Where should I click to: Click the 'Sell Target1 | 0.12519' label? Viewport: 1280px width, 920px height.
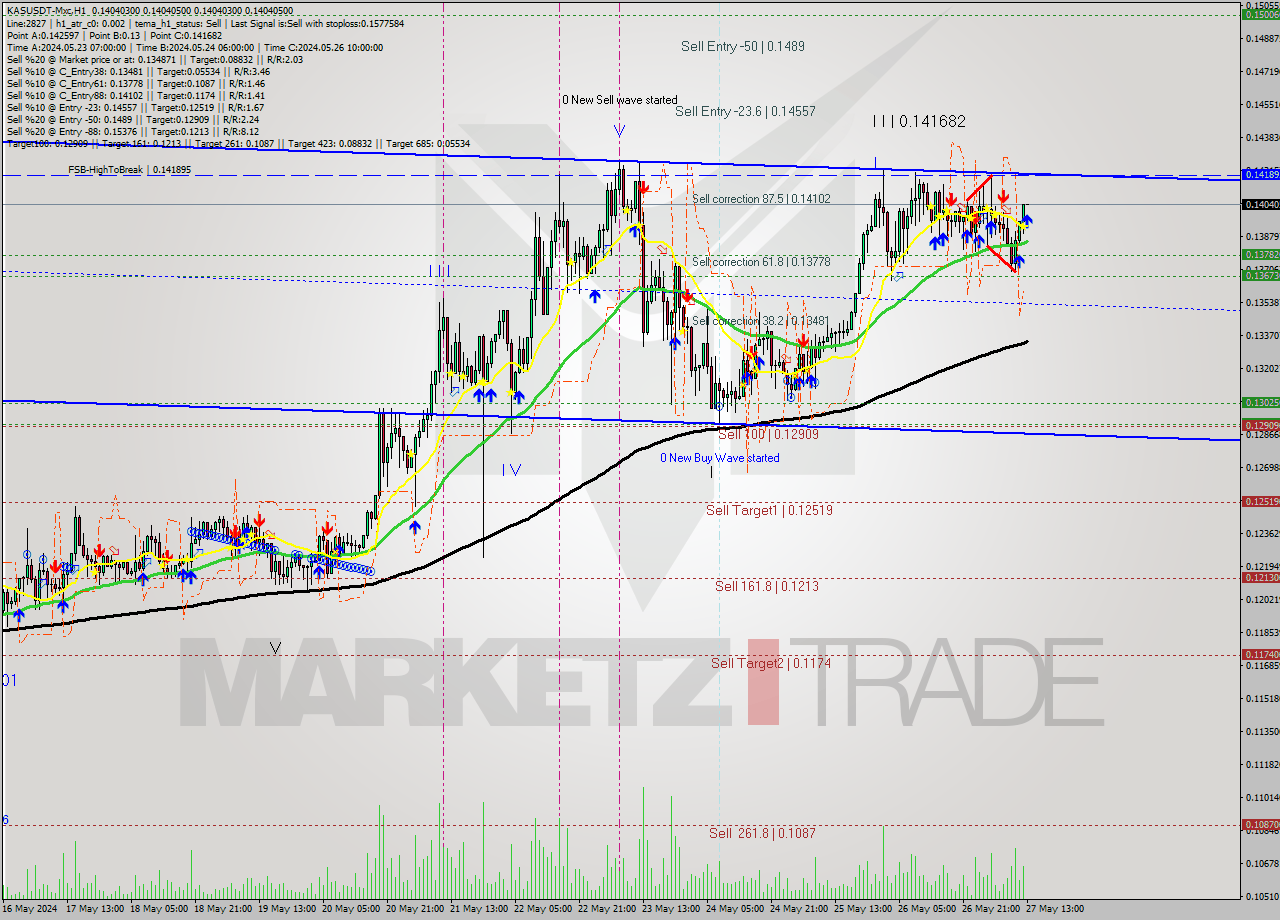pyautogui.click(x=769, y=510)
